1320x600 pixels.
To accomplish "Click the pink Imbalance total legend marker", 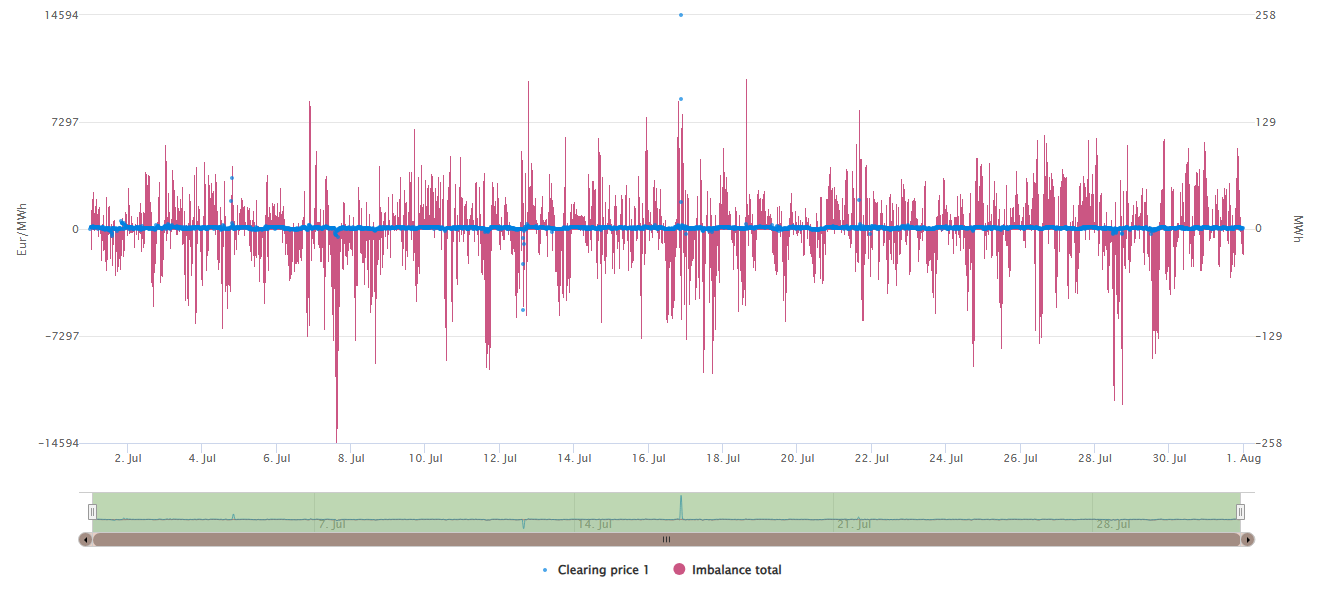I will click(680, 570).
